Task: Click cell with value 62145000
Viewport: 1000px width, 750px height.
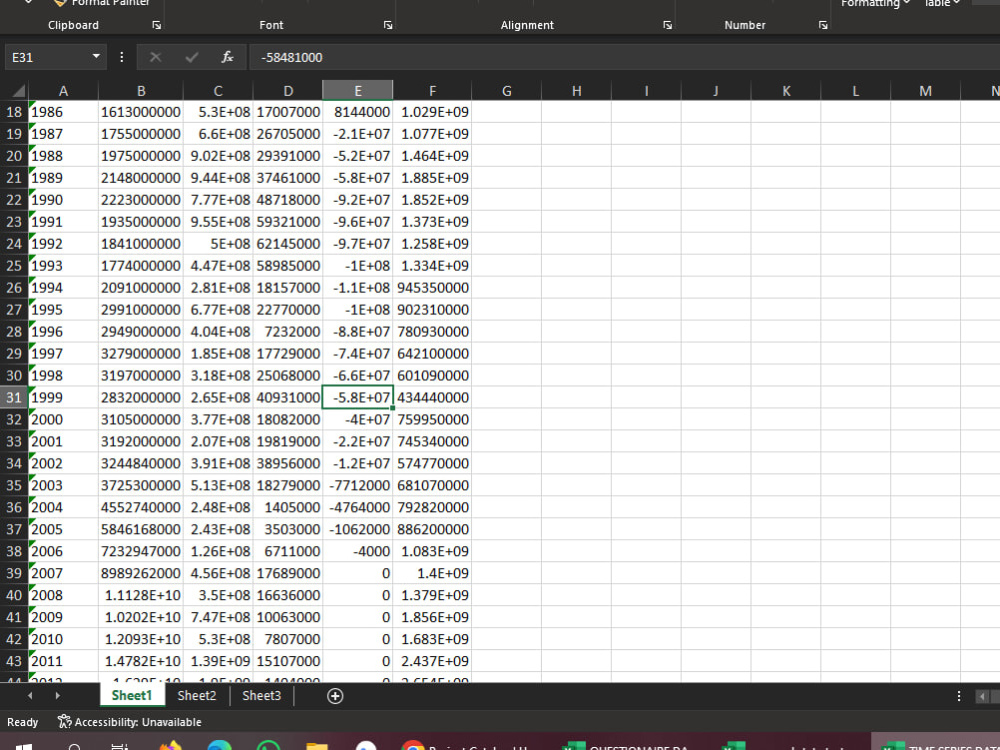Action: tap(288, 244)
